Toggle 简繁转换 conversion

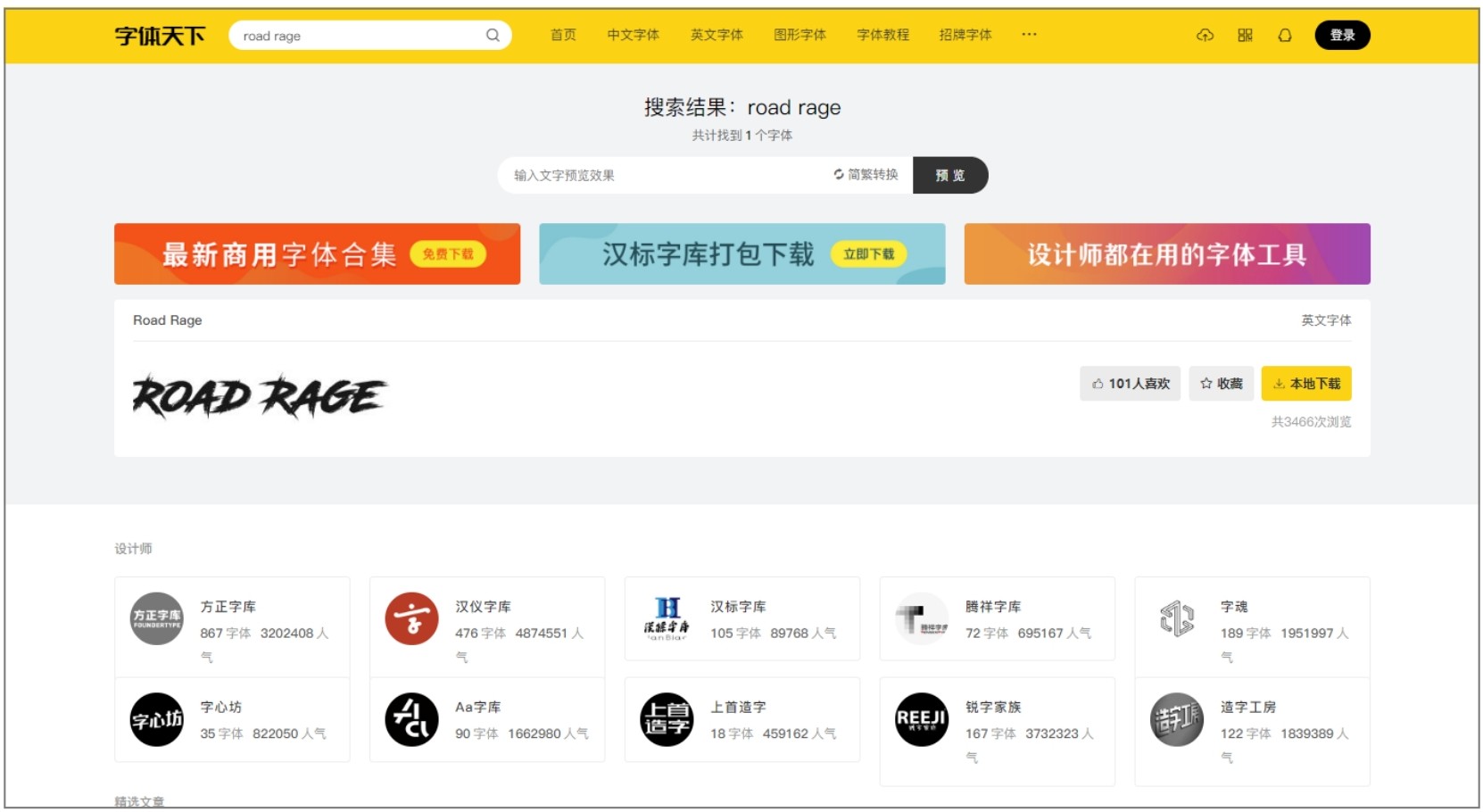866,175
